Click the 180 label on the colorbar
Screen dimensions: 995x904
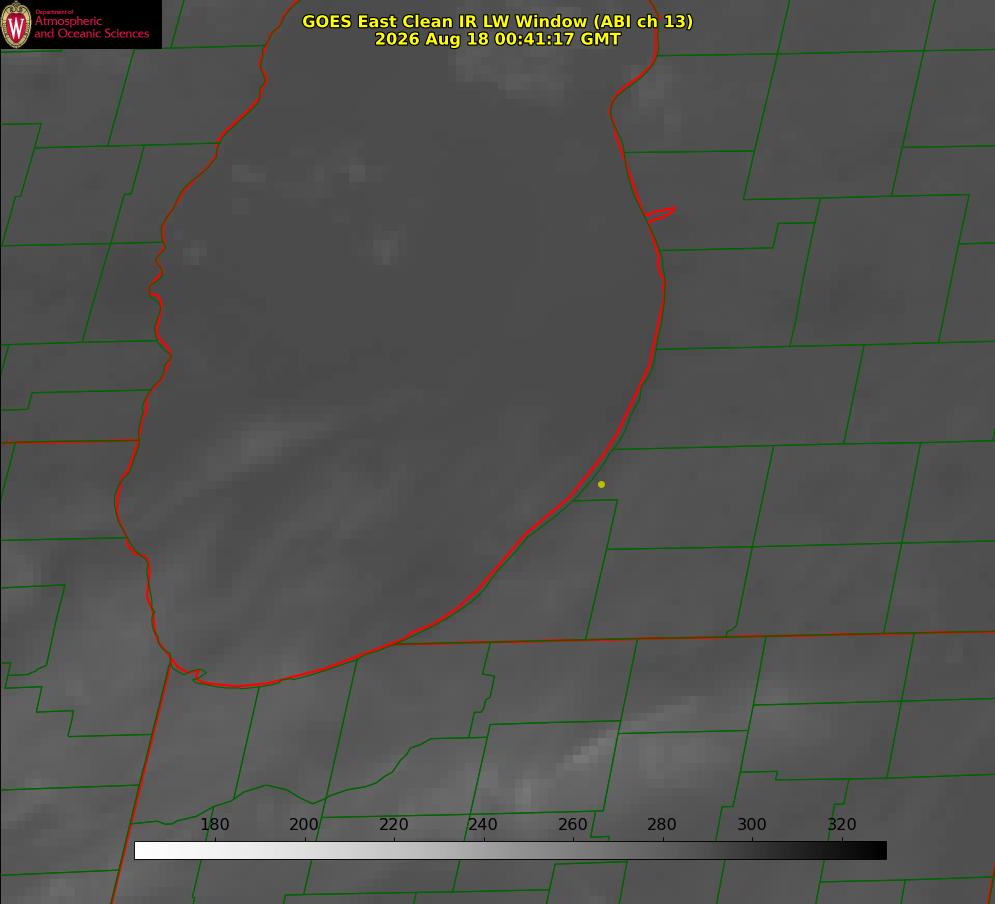point(214,824)
